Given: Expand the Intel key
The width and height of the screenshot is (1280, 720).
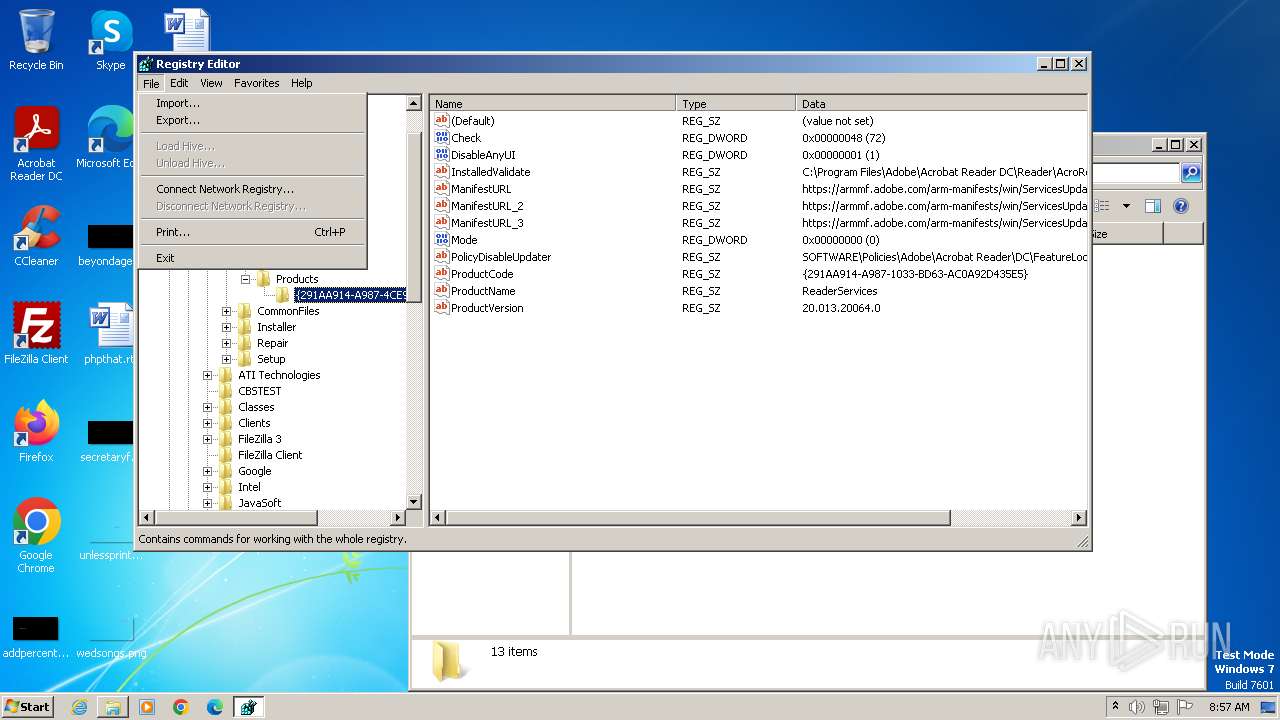Looking at the screenshot, I should click(x=207, y=487).
